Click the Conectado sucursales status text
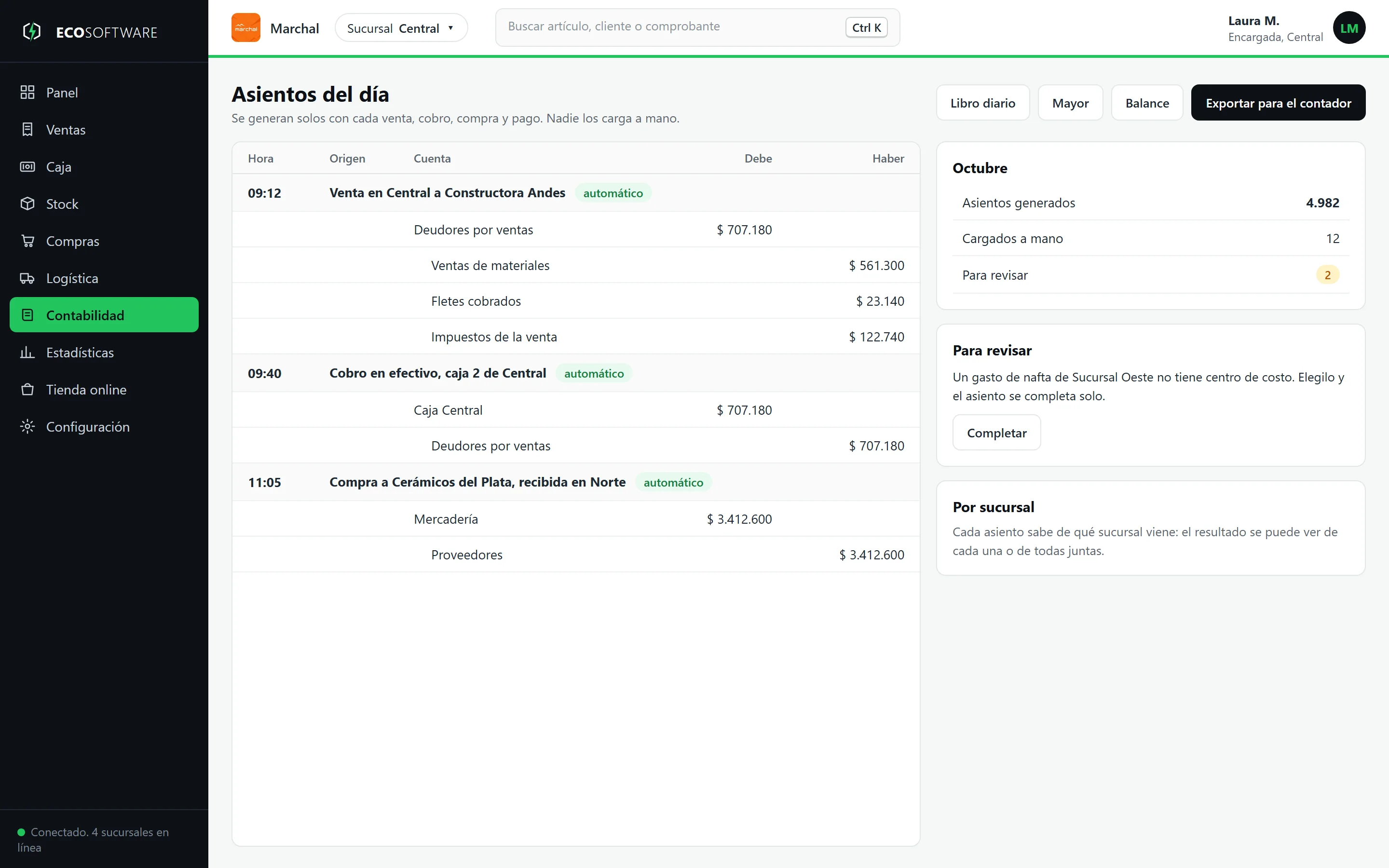Screen dimensions: 1389x868 pos(93,839)
